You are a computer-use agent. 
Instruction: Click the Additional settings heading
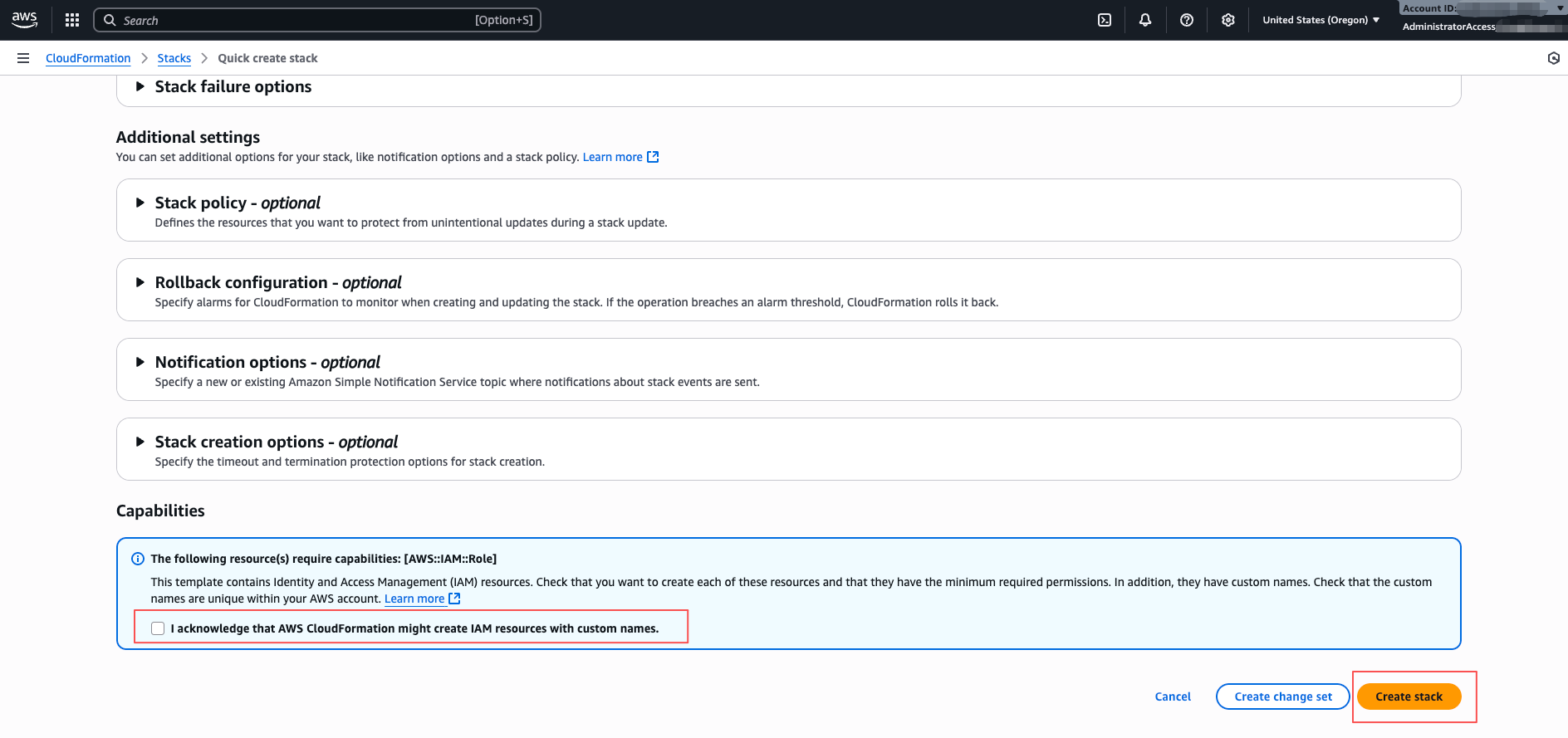pos(188,137)
